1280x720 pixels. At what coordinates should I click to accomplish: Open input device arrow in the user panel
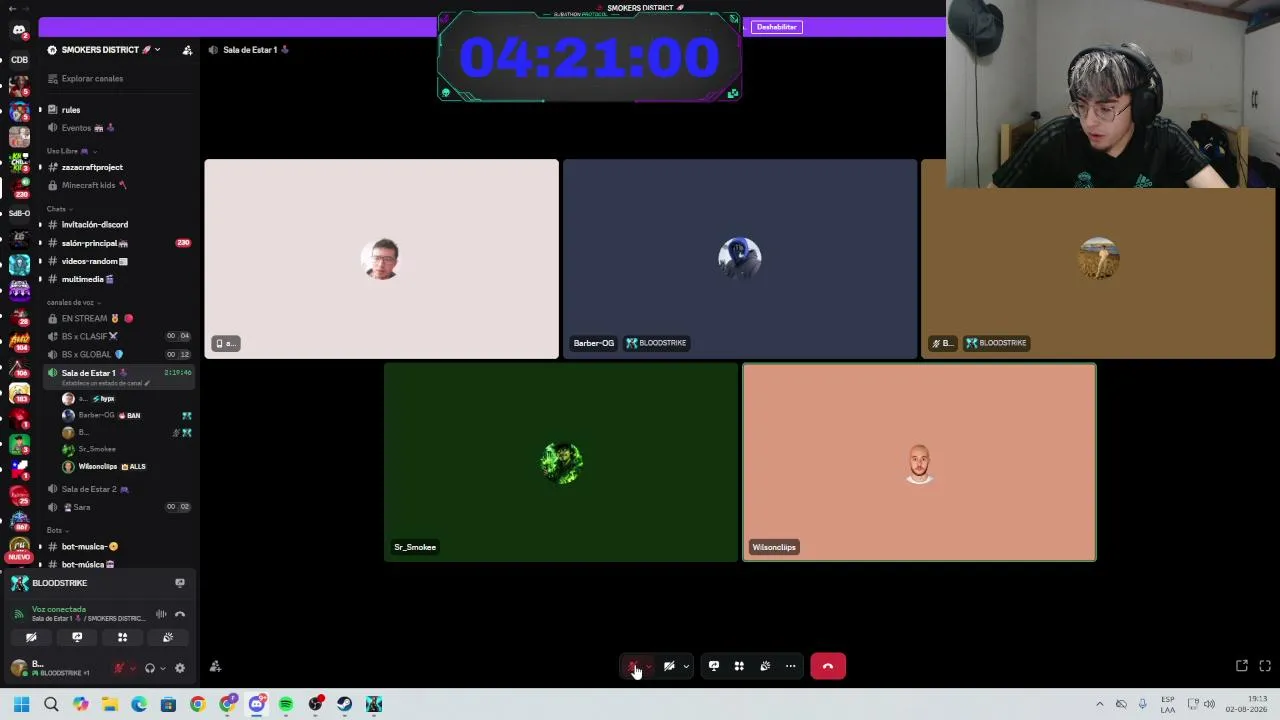click(132, 668)
